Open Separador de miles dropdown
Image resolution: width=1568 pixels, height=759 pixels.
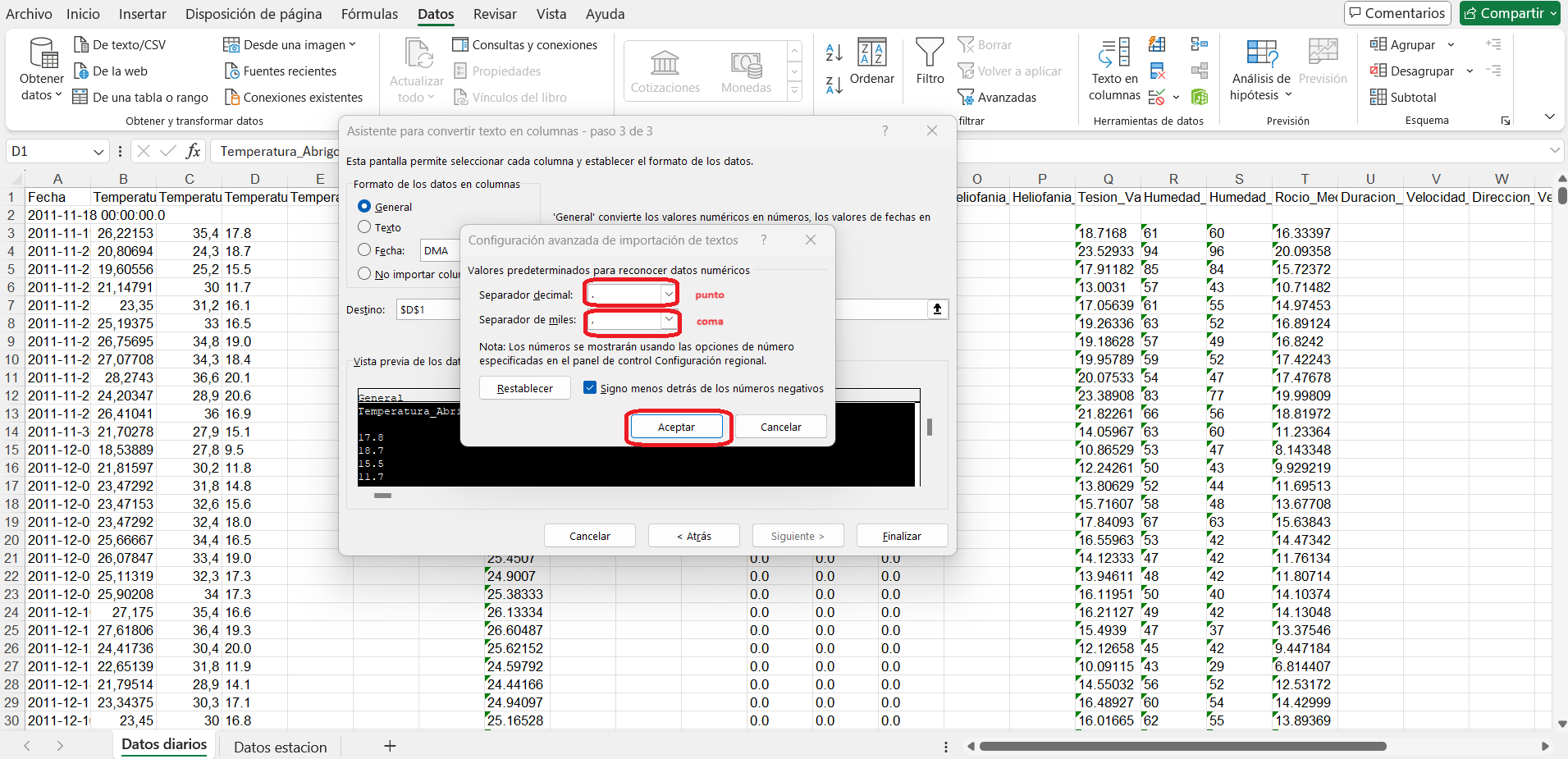tap(669, 320)
